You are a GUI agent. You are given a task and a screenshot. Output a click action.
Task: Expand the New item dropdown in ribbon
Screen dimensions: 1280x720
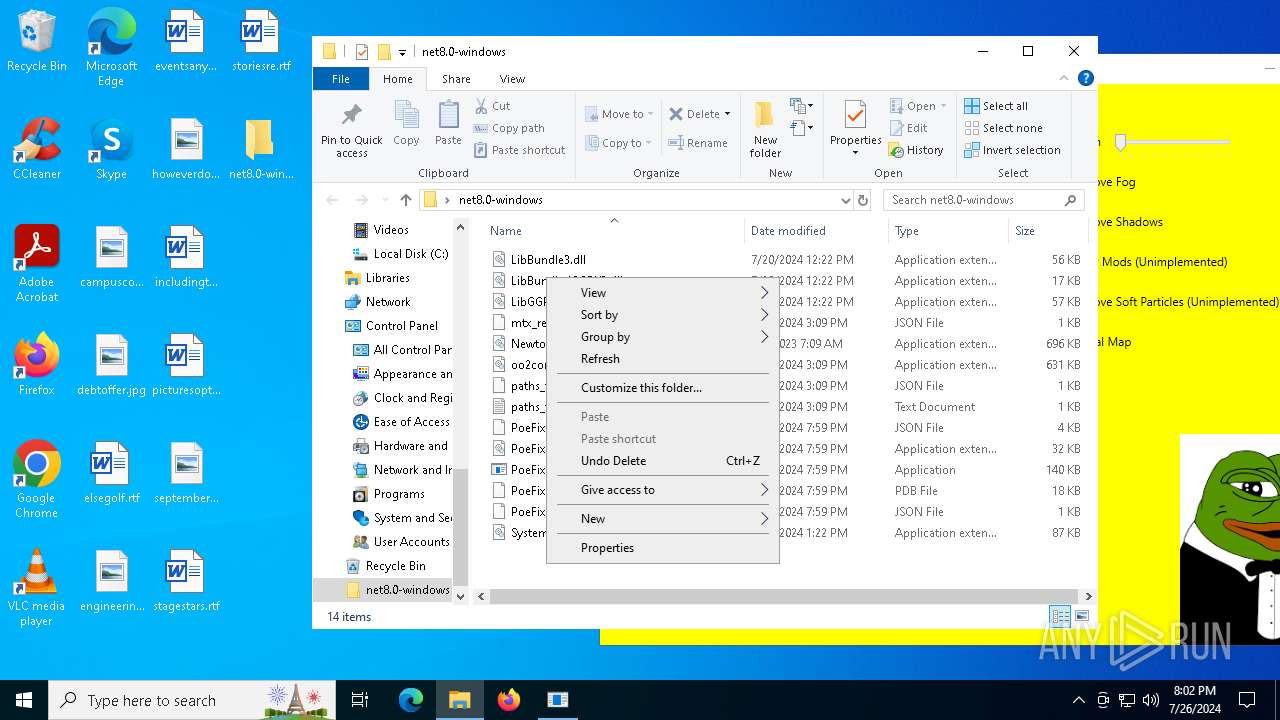[x=801, y=105]
